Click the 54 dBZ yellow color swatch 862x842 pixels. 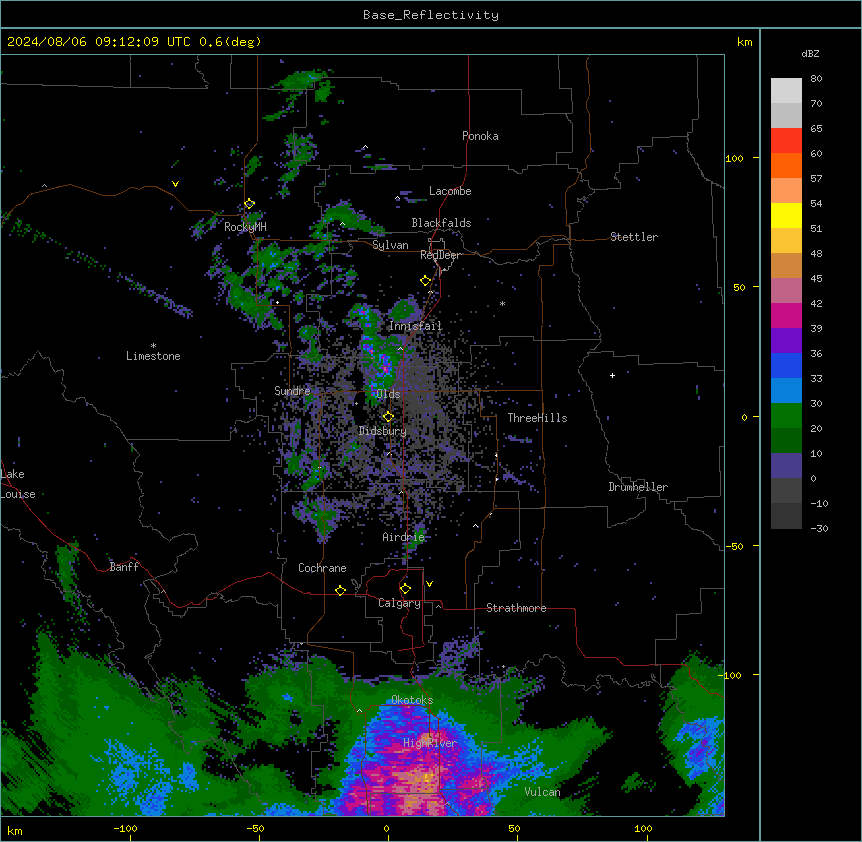pyautogui.click(x=786, y=215)
